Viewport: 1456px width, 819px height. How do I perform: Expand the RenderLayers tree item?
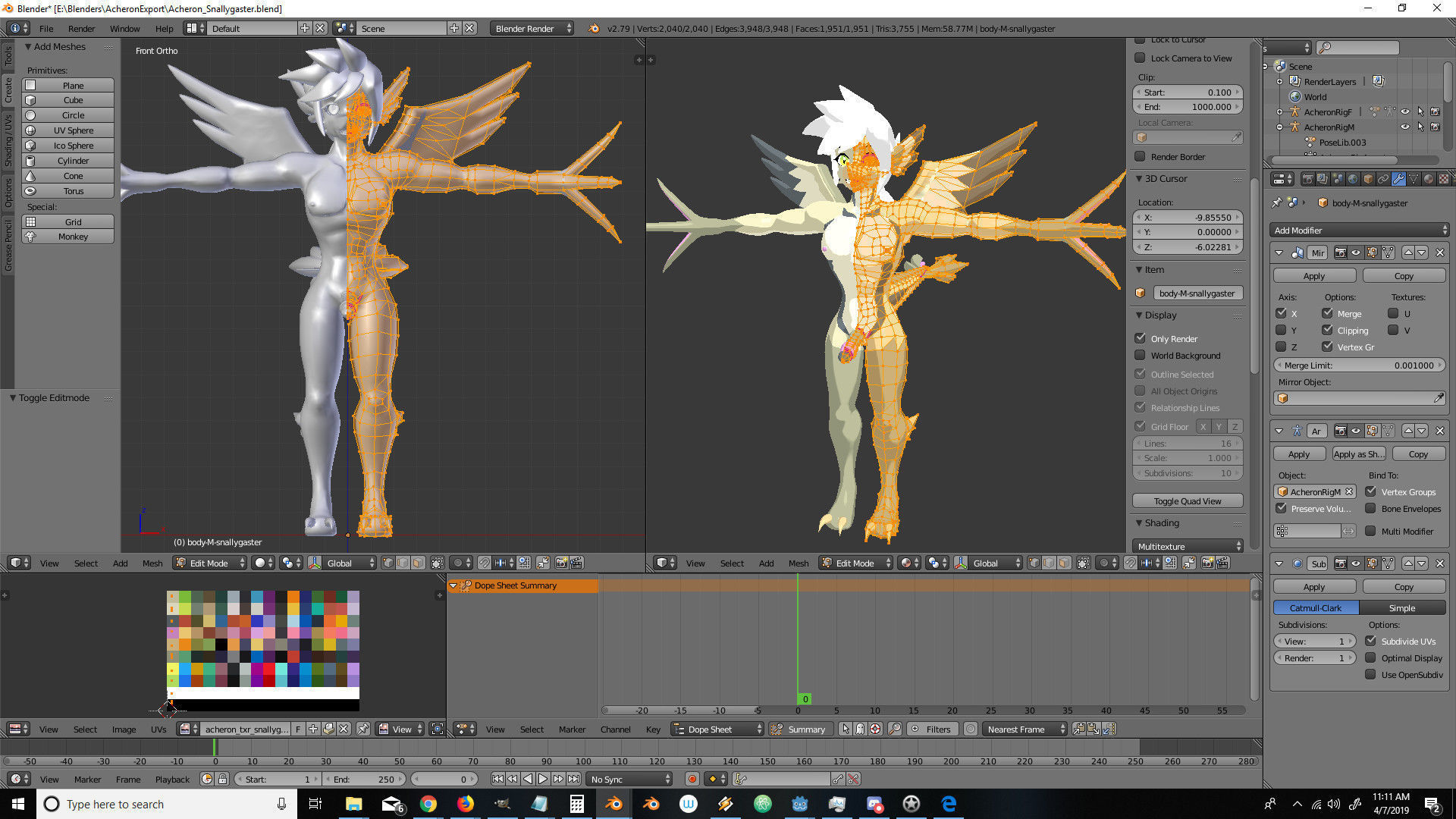(1280, 81)
